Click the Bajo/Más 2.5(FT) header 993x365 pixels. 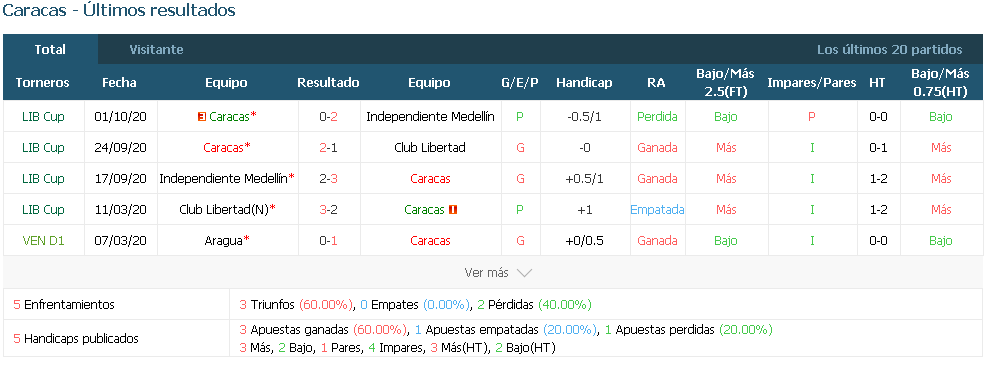[x=726, y=82]
